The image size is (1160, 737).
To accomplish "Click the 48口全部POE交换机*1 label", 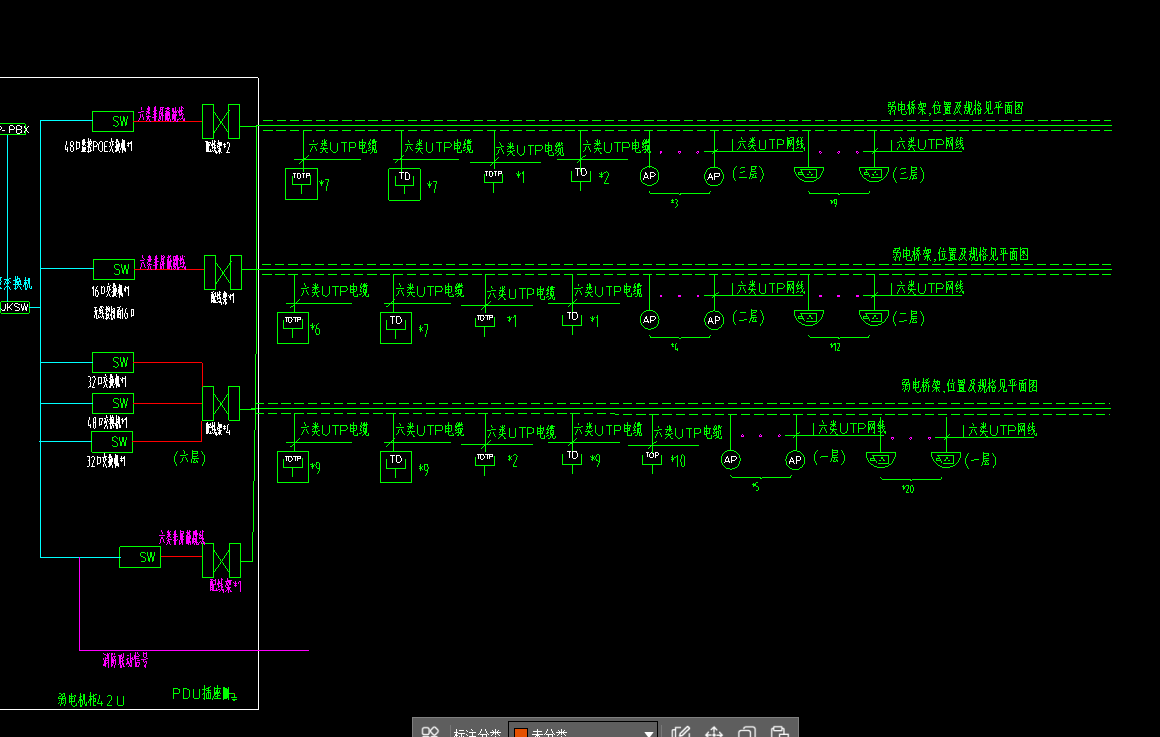I will (x=98, y=147).
